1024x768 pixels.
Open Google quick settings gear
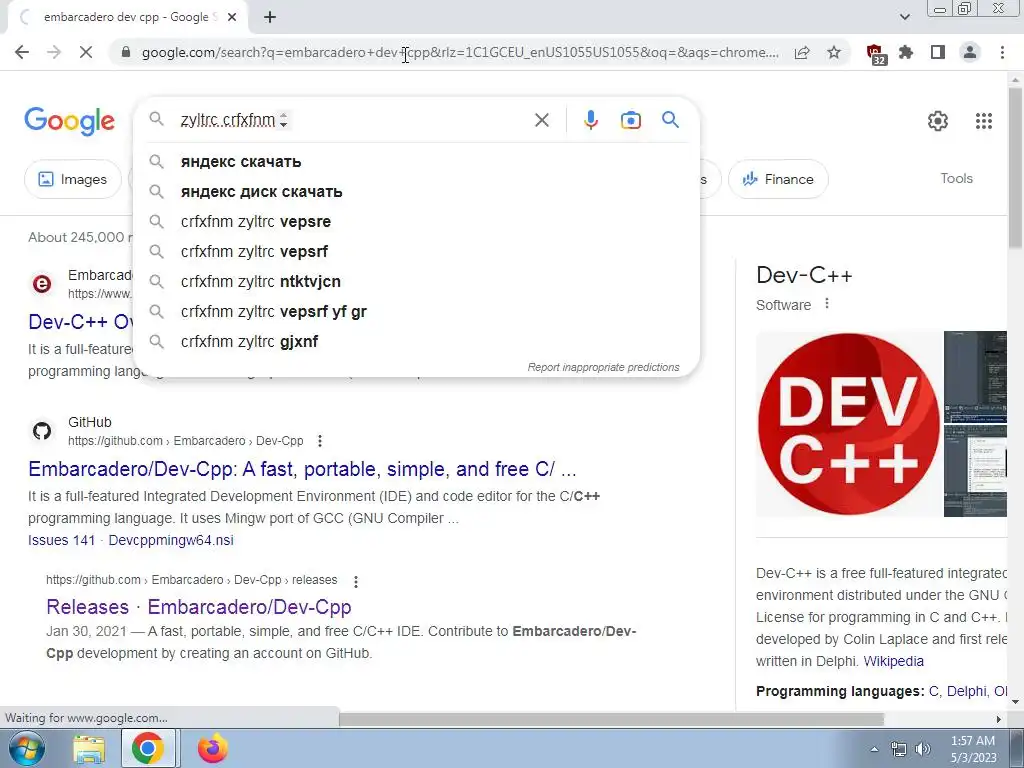(x=938, y=121)
